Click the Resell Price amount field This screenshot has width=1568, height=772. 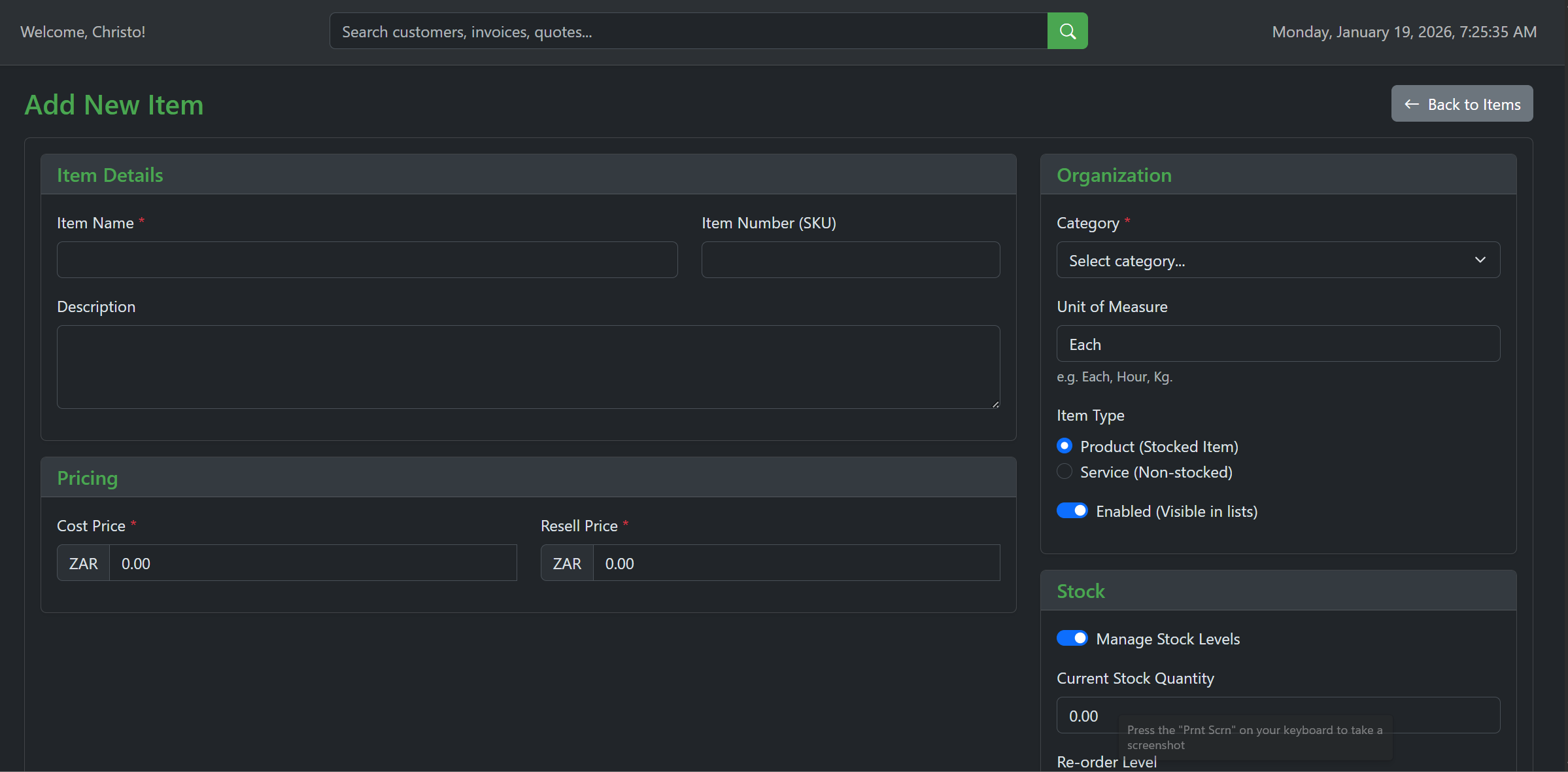(x=796, y=563)
